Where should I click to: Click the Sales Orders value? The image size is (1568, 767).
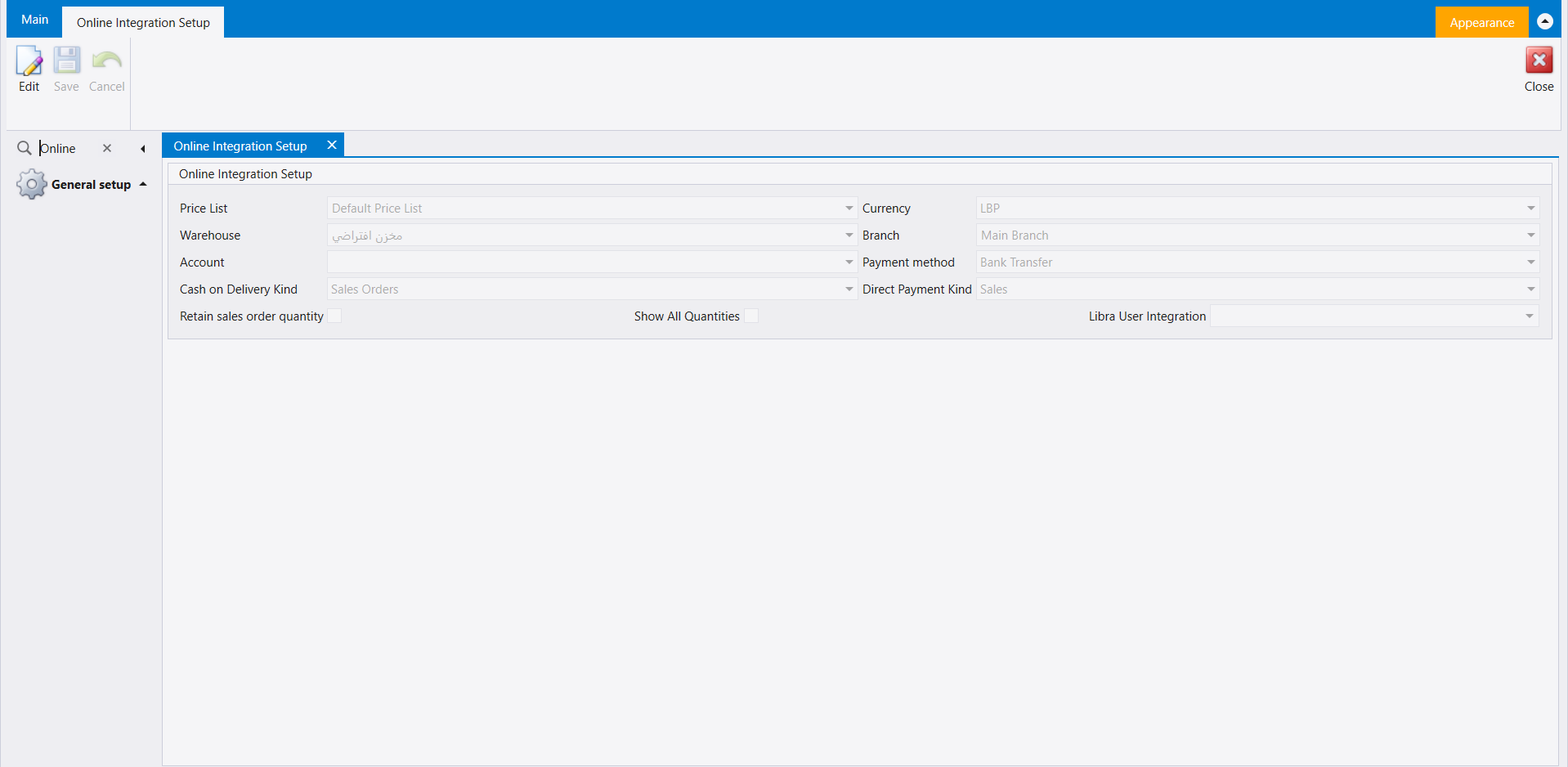[x=365, y=289]
